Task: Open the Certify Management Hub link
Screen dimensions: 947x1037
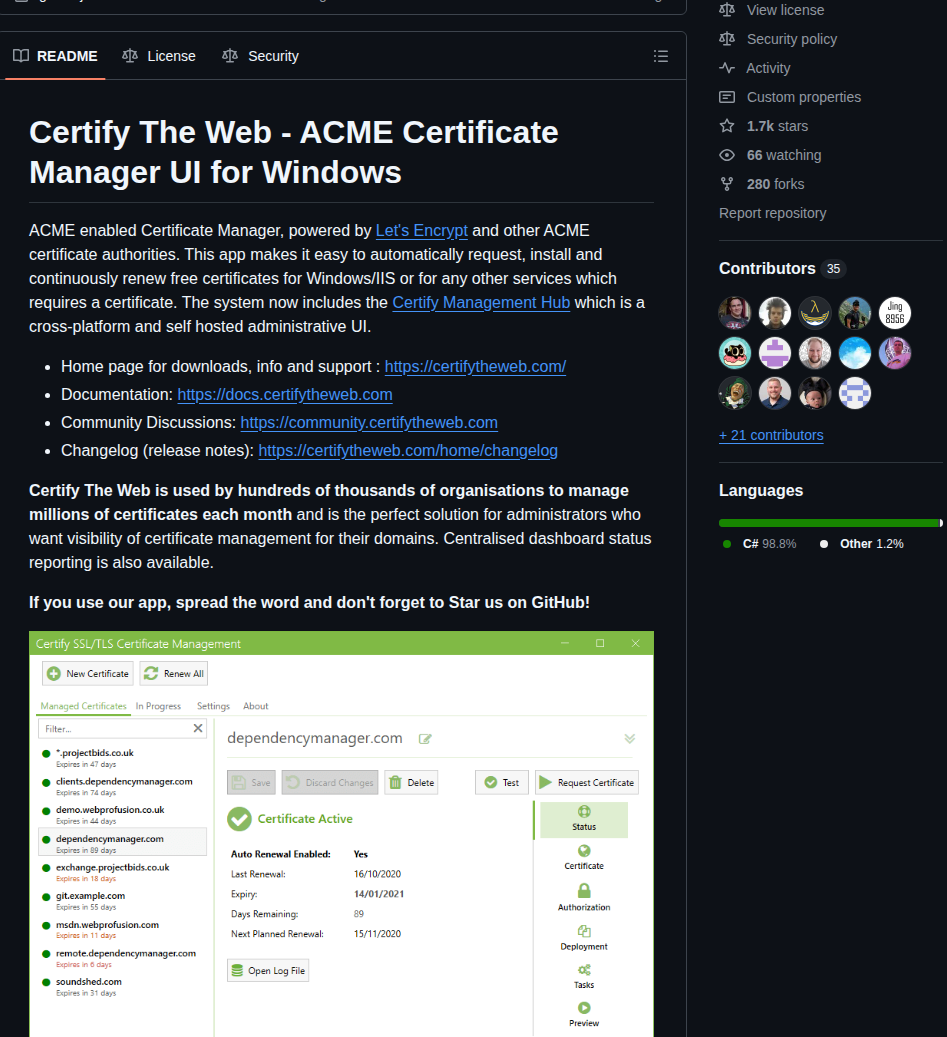Action: [481, 302]
